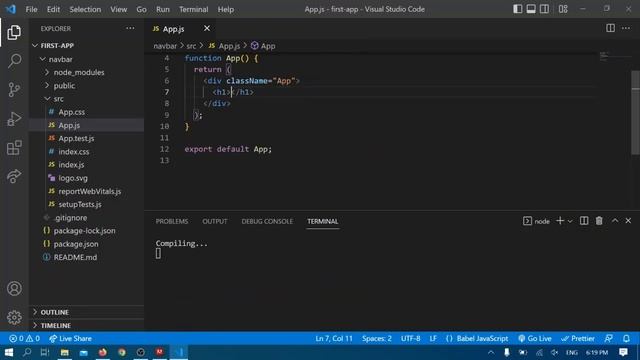Open App.test.js in the explorer
Screen dimensions: 640x360
coord(86,138)
